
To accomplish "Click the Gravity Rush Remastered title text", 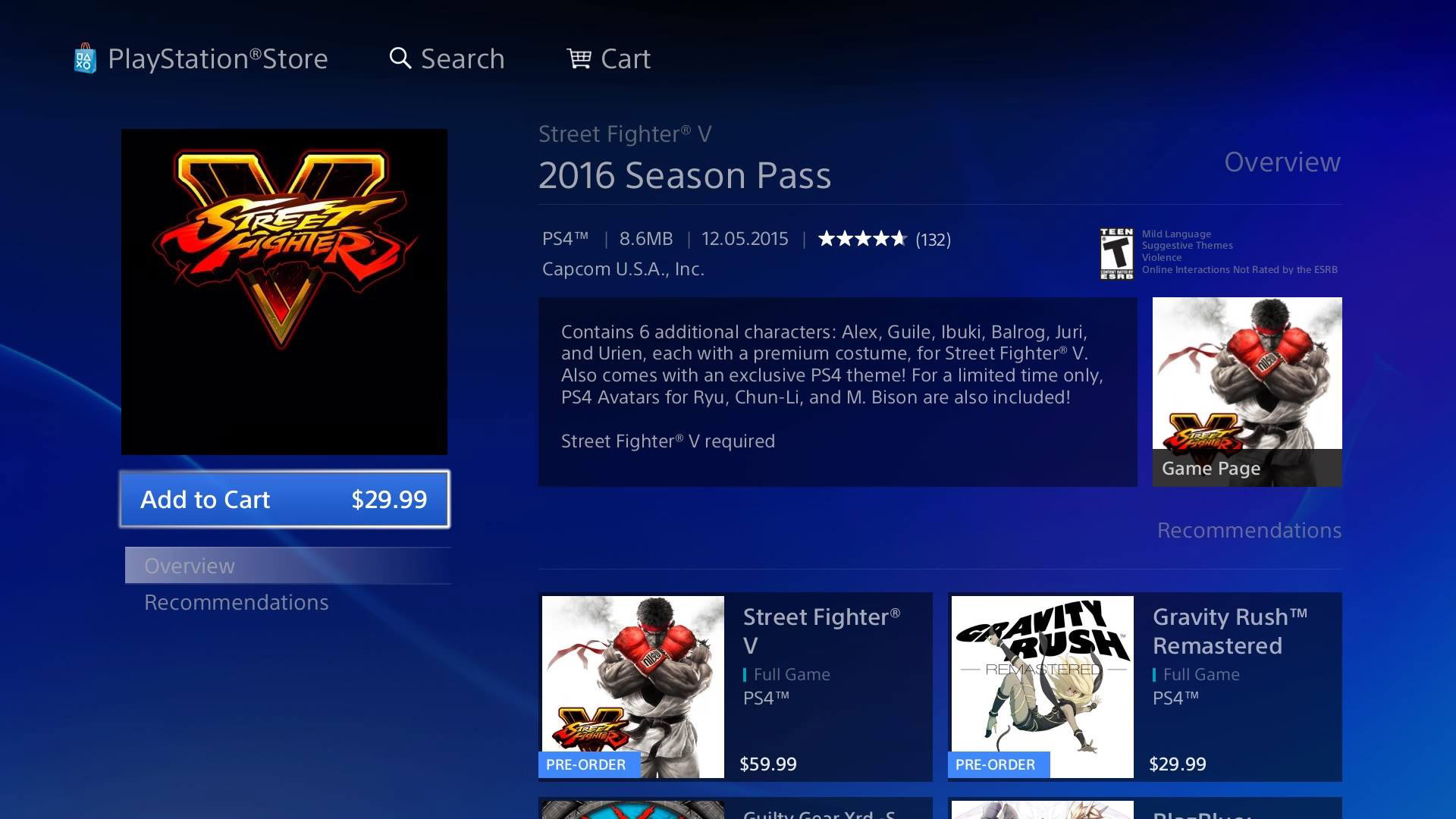I will tap(1230, 631).
